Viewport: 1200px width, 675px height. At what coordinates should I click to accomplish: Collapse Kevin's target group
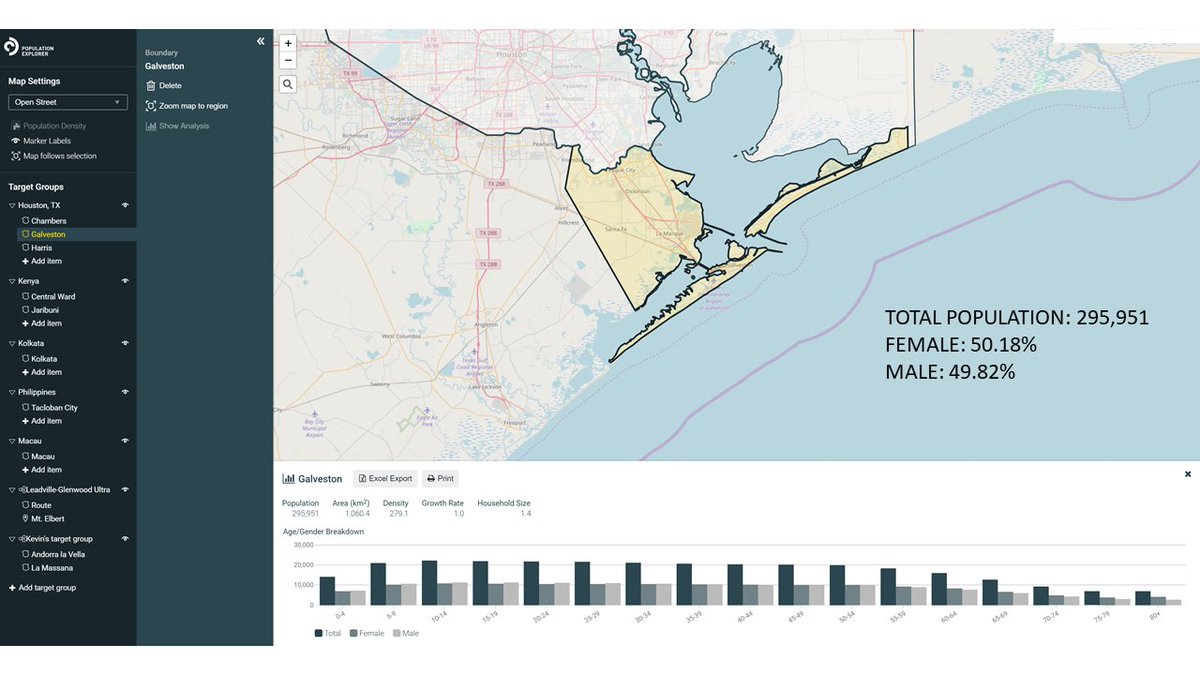click(12, 539)
